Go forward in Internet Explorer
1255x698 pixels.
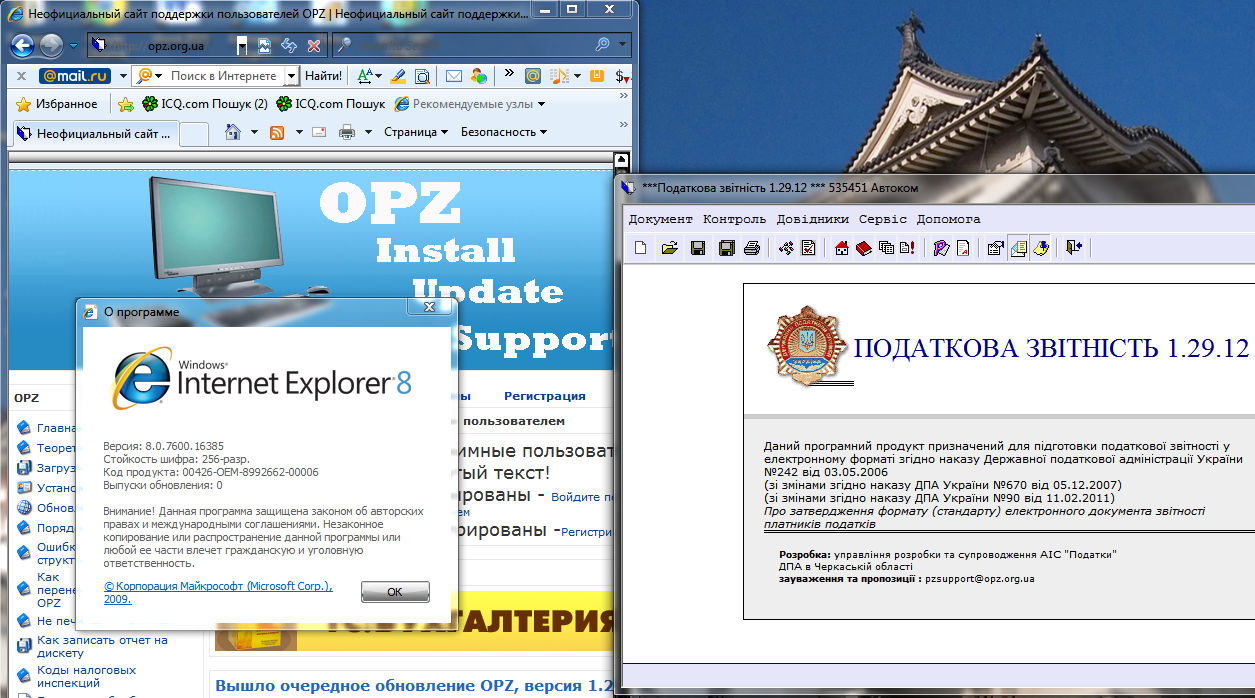point(51,45)
